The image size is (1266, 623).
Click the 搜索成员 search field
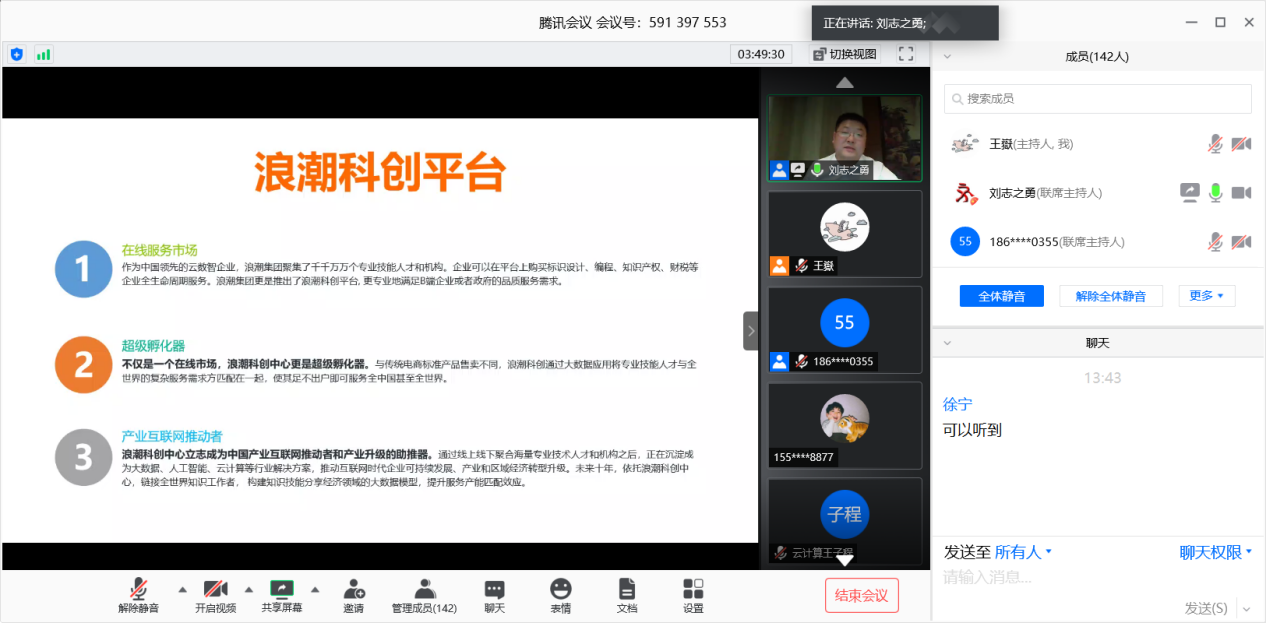[x=1097, y=99]
